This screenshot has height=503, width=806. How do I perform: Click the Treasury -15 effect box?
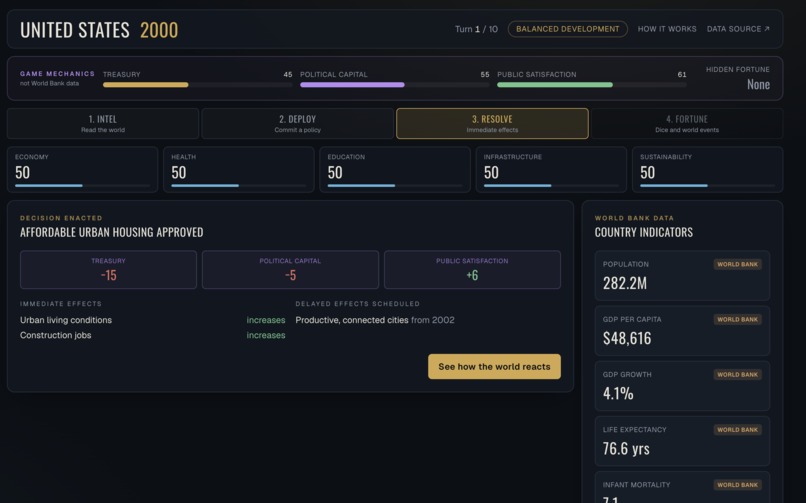(108, 270)
